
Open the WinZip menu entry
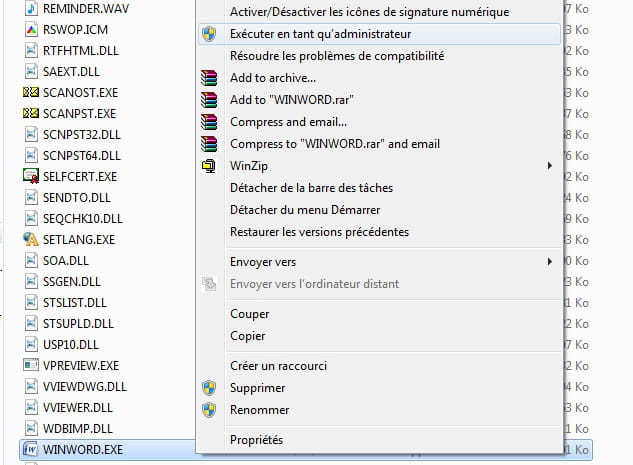click(379, 165)
